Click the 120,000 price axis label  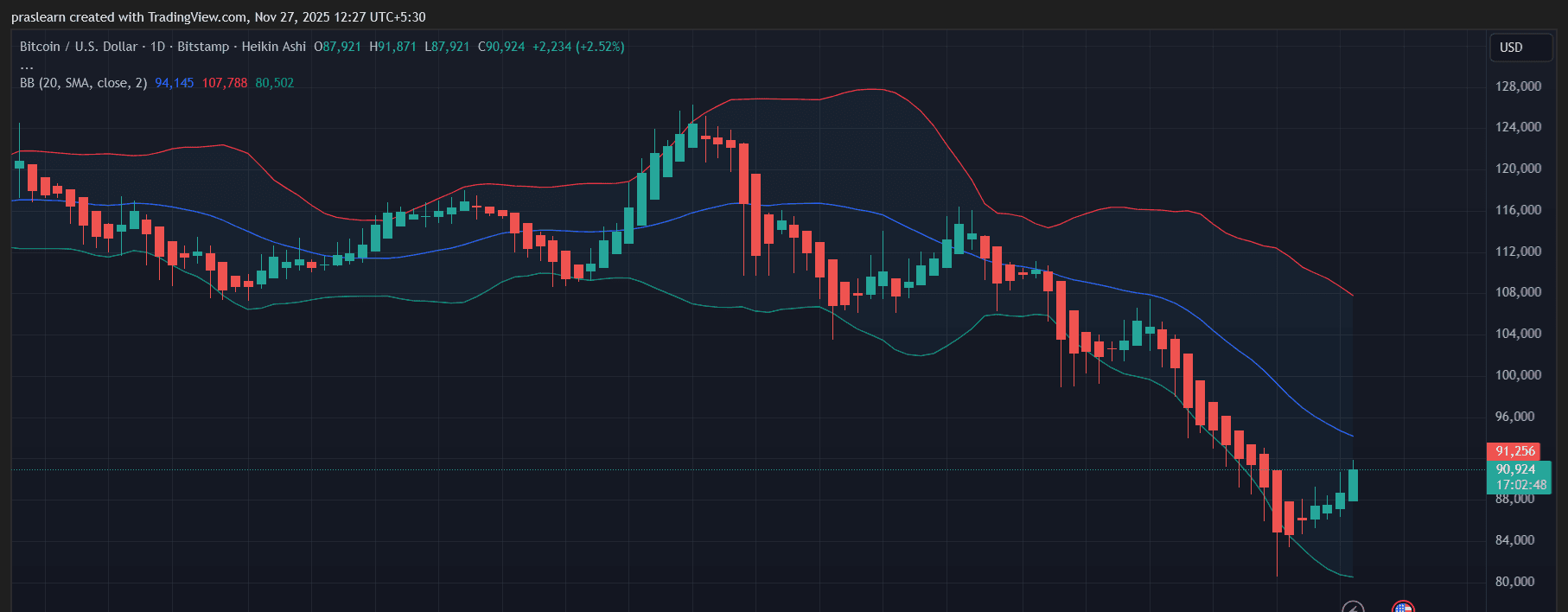[x=1518, y=169]
